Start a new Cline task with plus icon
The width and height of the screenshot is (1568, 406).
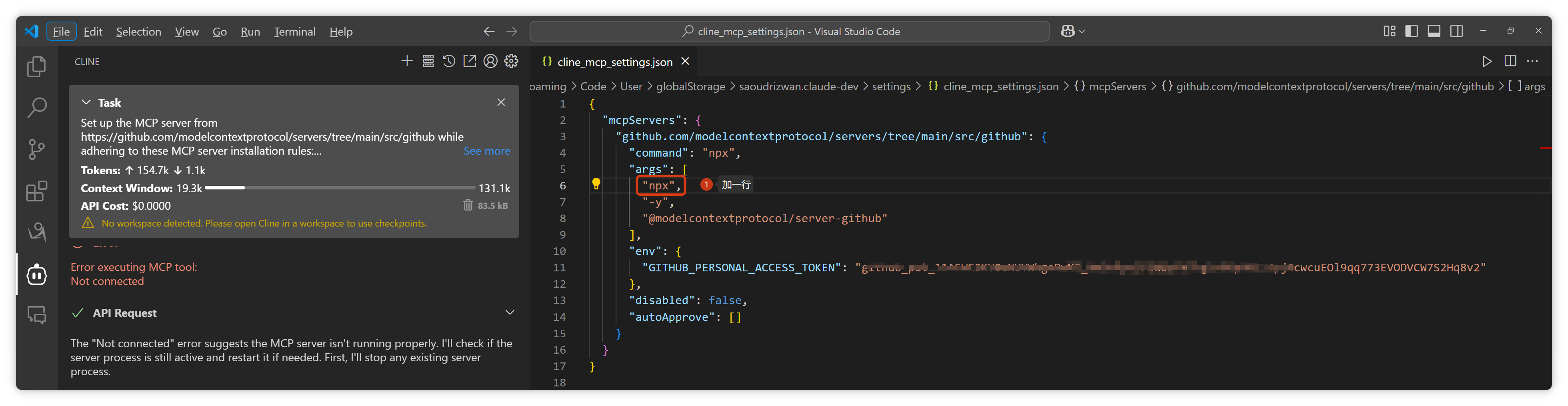pyautogui.click(x=407, y=62)
